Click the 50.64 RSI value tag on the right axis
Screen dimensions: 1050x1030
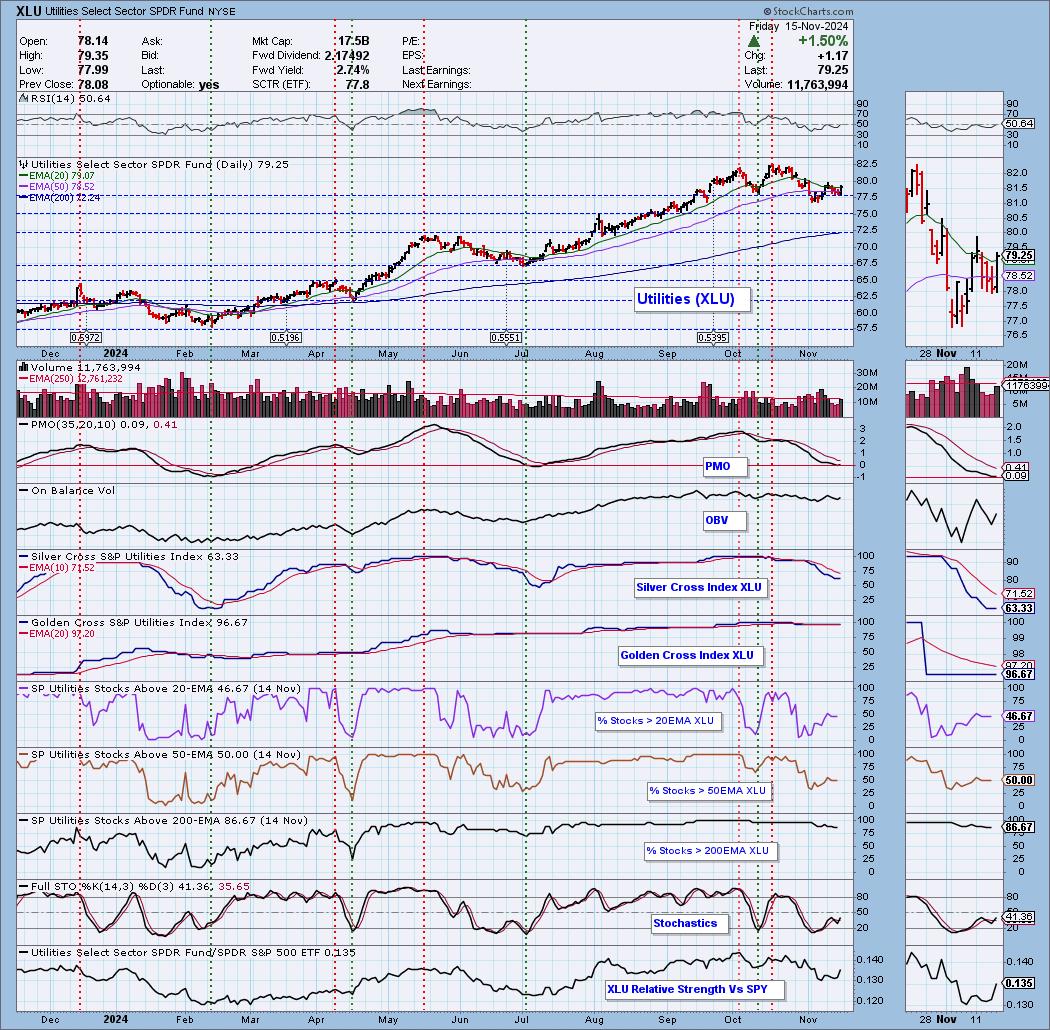click(1019, 124)
